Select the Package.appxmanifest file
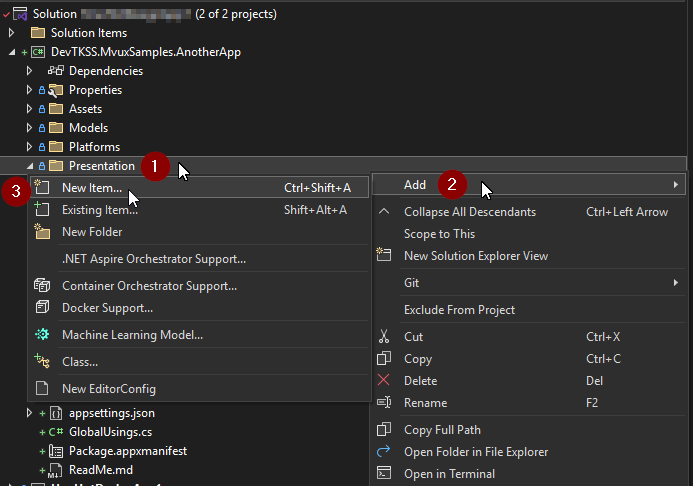 pyautogui.click(x=128, y=451)
